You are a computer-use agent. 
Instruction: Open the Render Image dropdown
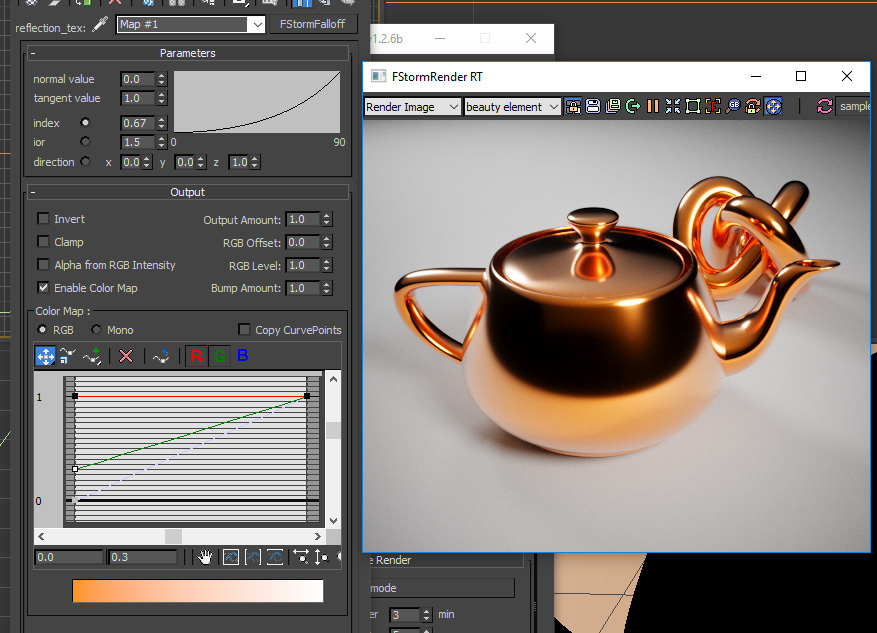point(412,107)
